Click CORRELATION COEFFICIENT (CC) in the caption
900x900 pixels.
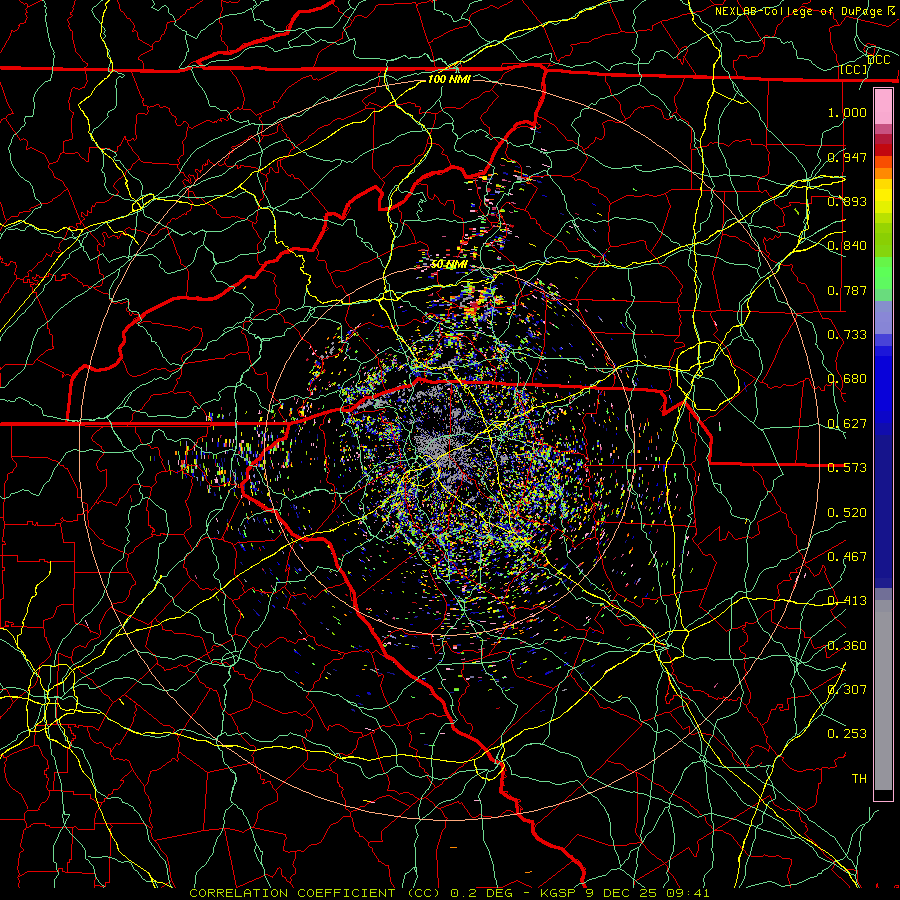pos(315,893)
